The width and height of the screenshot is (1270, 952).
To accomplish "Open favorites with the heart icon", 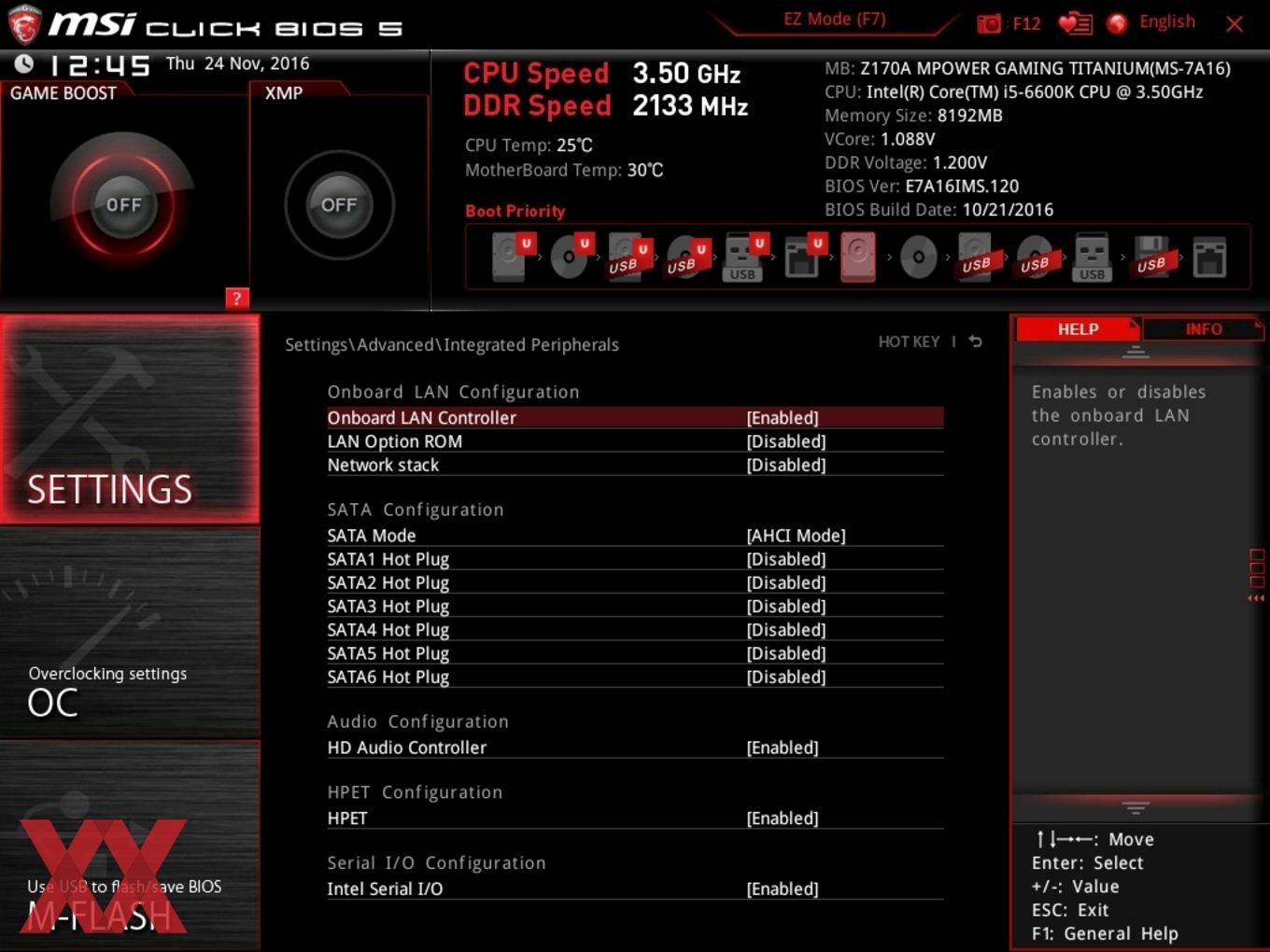I will pyautogui.click(x=1075, y=23).
